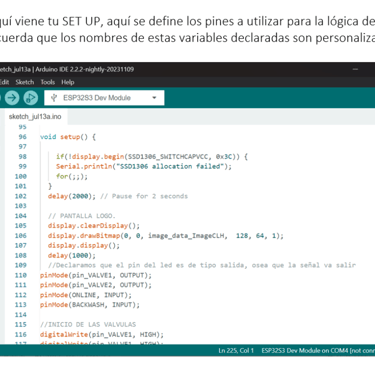Click the '// PANTALLA LOGO.' comment
This screenshot has width=375, height=366.
point(82,216)
